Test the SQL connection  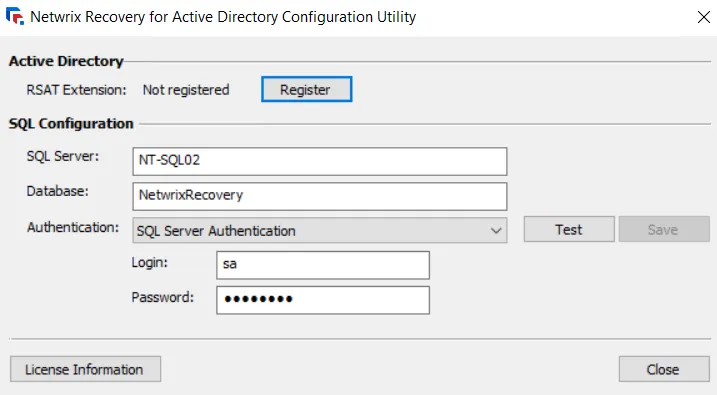click(x=569, y=229)
